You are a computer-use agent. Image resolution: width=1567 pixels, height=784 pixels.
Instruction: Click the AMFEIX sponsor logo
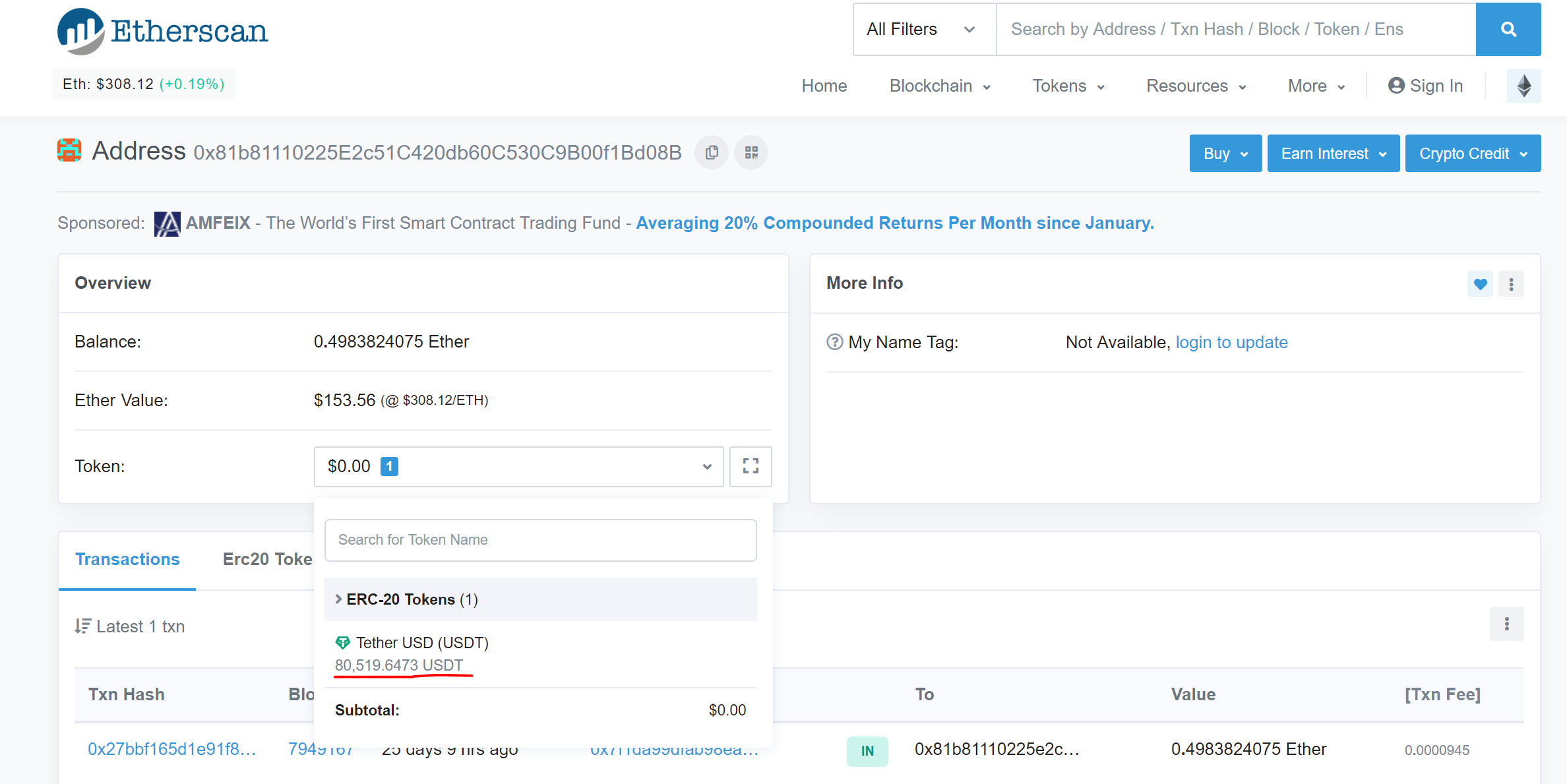pos(167,224)
